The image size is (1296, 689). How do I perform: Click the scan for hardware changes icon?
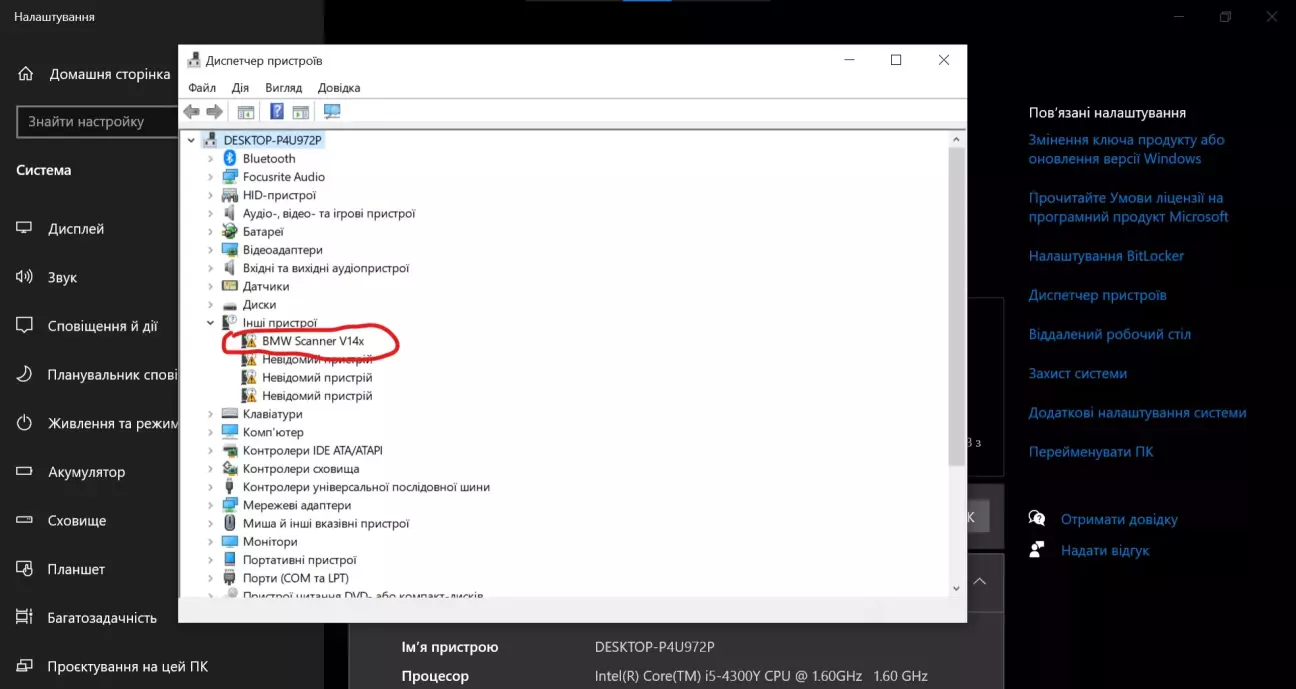[x=332, y=111]
